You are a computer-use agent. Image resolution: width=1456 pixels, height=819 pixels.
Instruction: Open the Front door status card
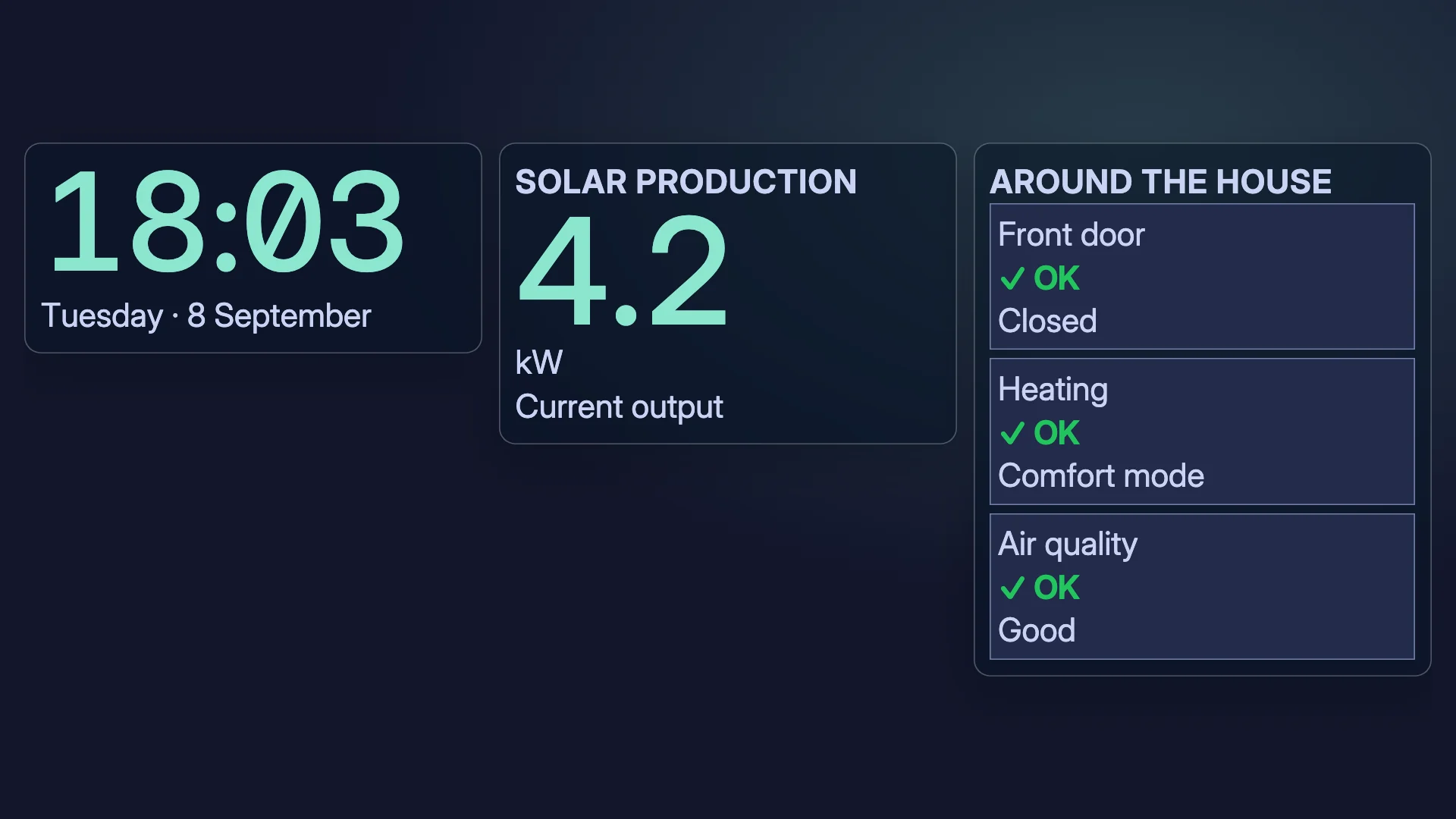pyautogui.click(x=1202, y=277)
